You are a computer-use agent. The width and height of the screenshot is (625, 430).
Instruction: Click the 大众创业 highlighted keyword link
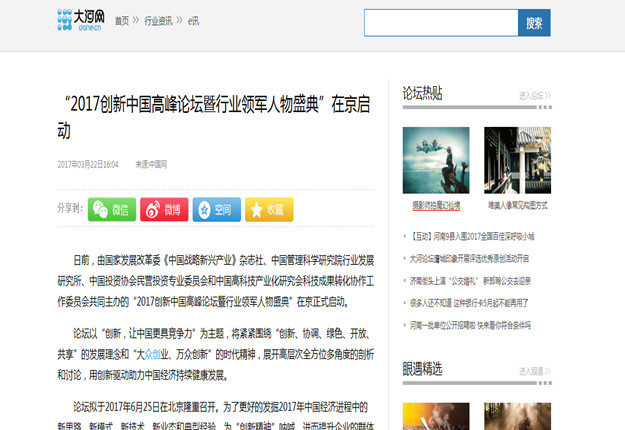[152, 354]
